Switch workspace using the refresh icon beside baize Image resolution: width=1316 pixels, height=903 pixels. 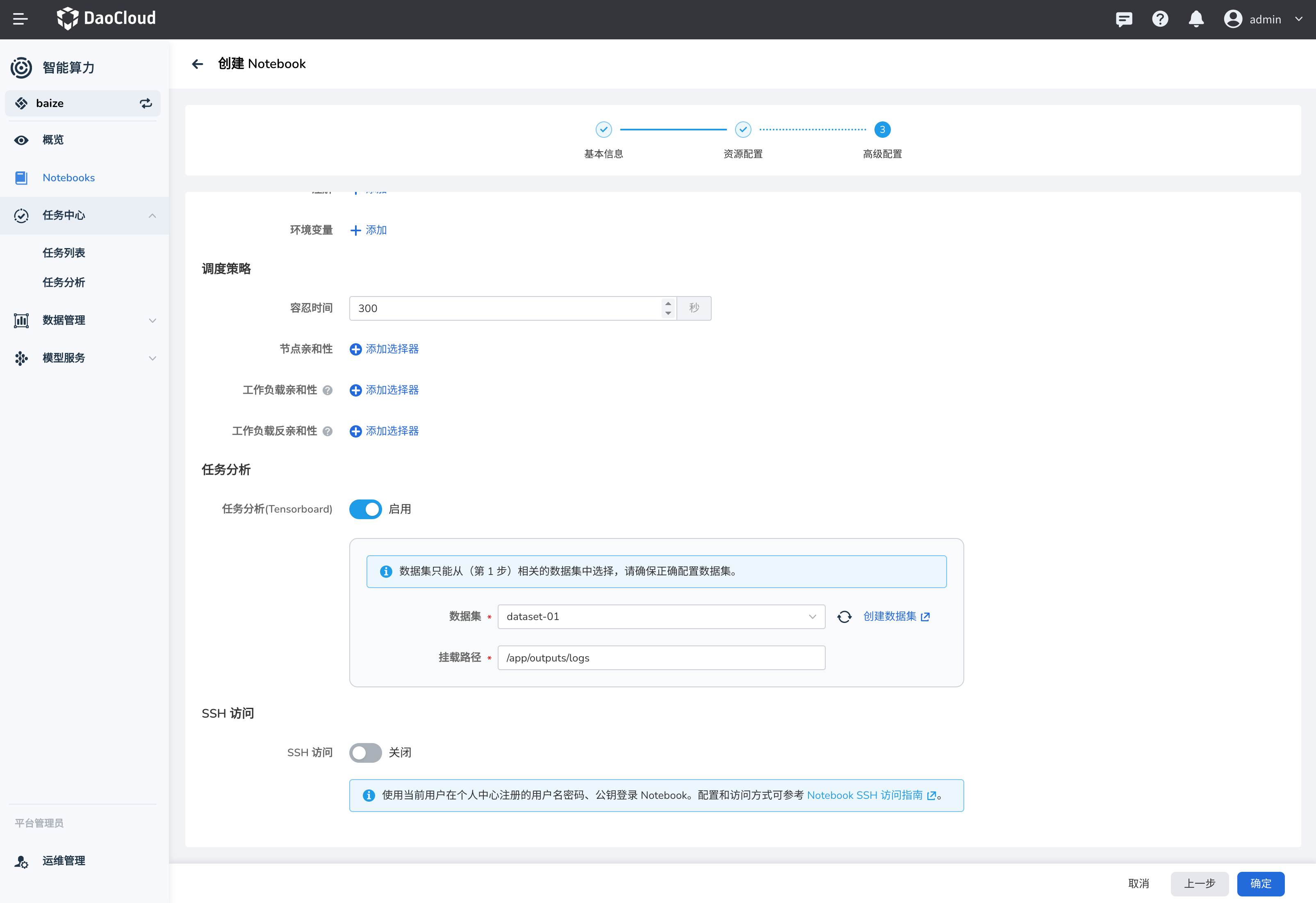click(x=146, y=103)
